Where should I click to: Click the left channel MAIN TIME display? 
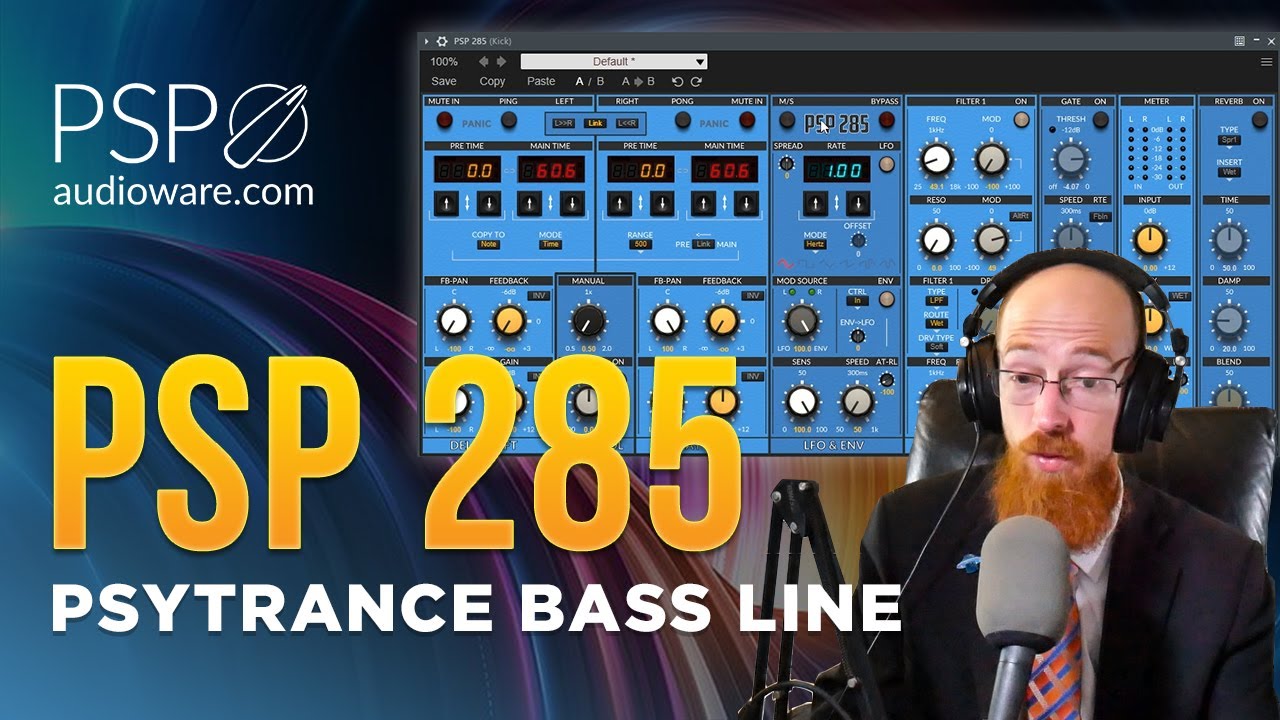coord(552,171)
